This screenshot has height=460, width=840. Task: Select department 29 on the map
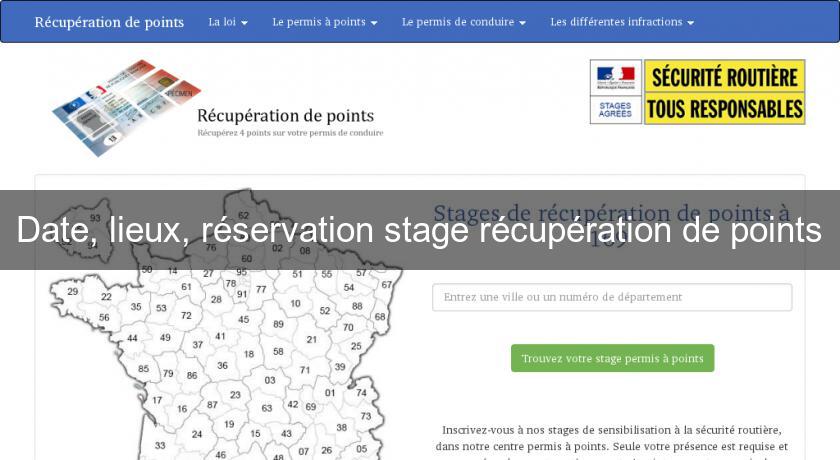73,291
